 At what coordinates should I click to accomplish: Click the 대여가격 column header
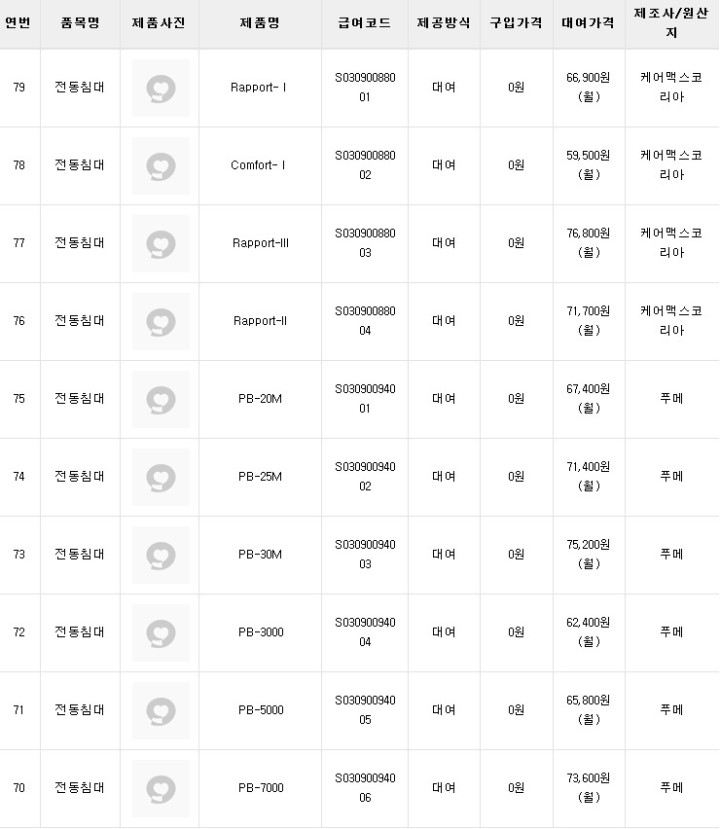point(588,23)
